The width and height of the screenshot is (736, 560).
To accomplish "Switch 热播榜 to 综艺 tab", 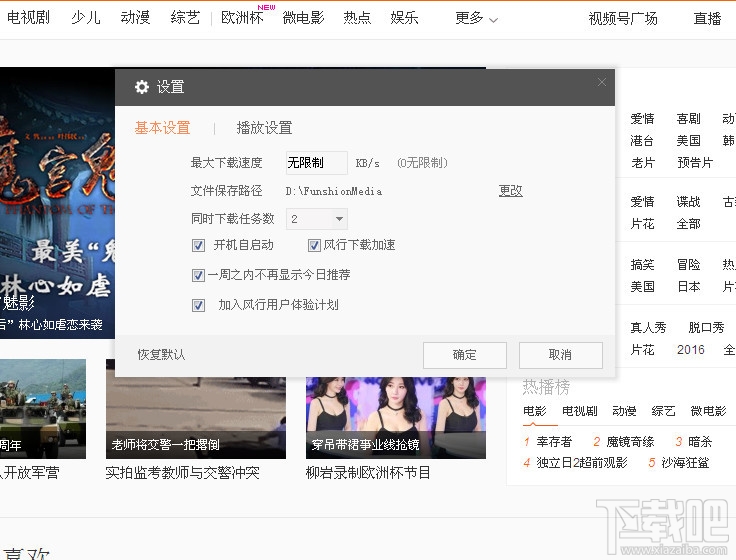I will [x=663, y=411].
